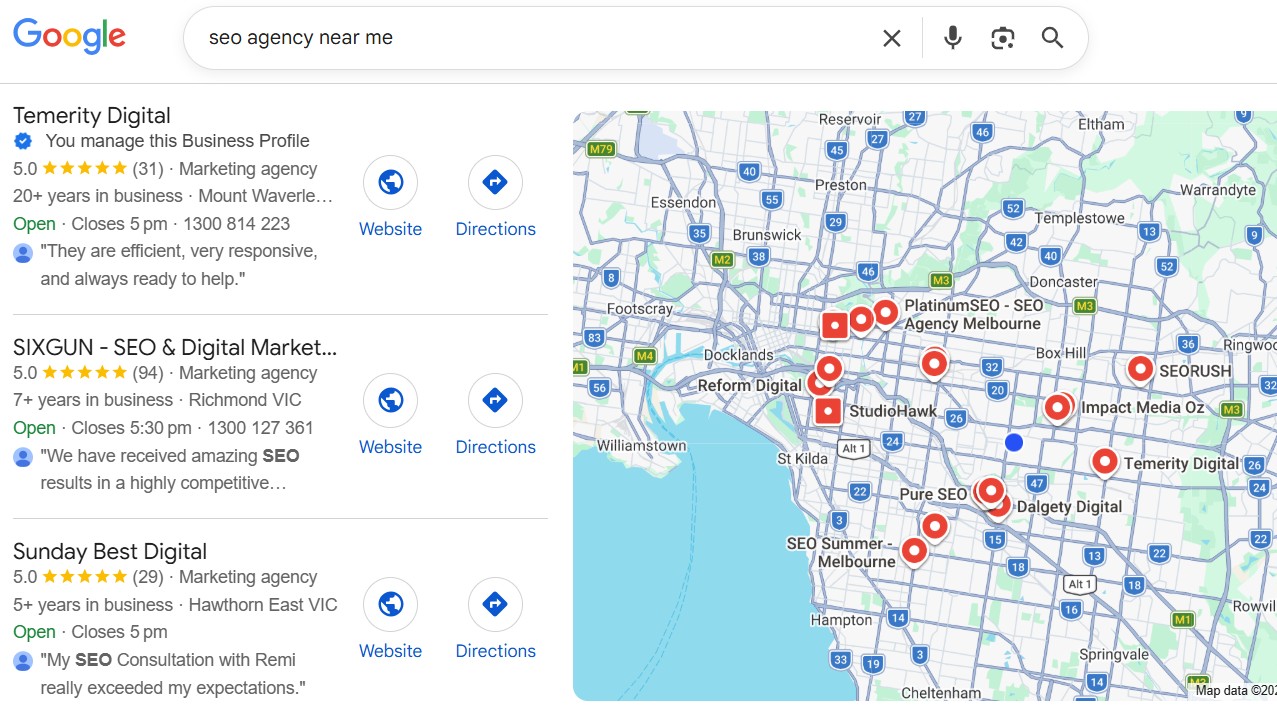1277x708 pixels.
Task: Click the Google logo
Action: tap(69, 36)
